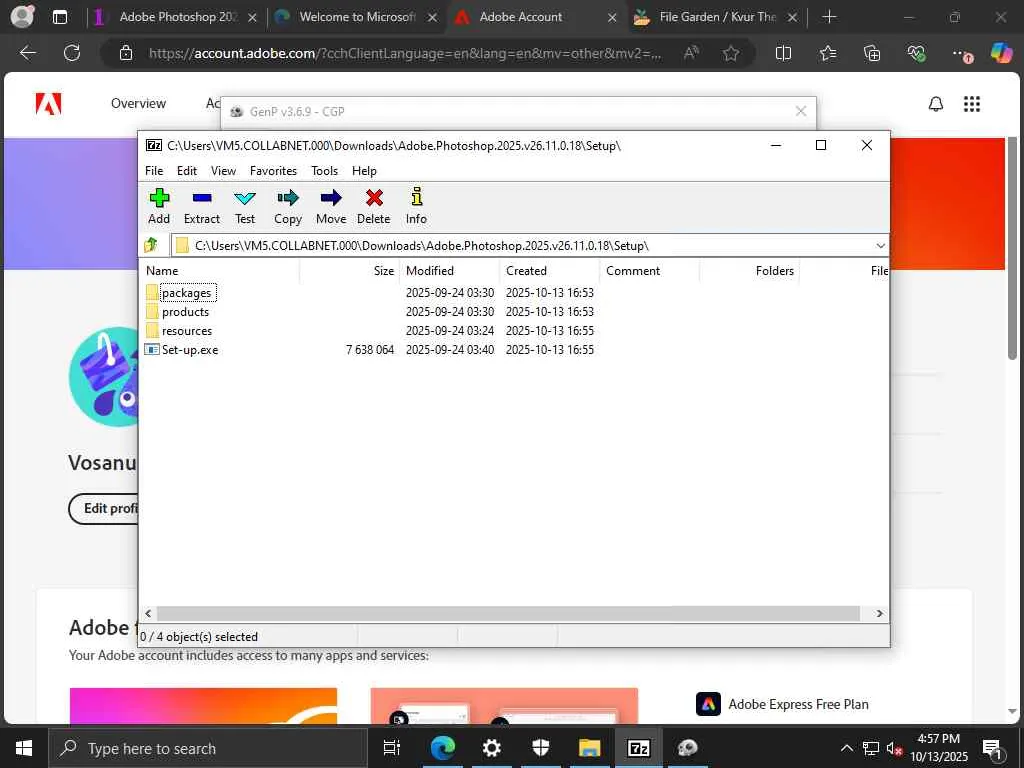Screen dimensions: 1024x768
Task: Open the Overview tab on Adobe Account
Action: (x=138, y=103)
